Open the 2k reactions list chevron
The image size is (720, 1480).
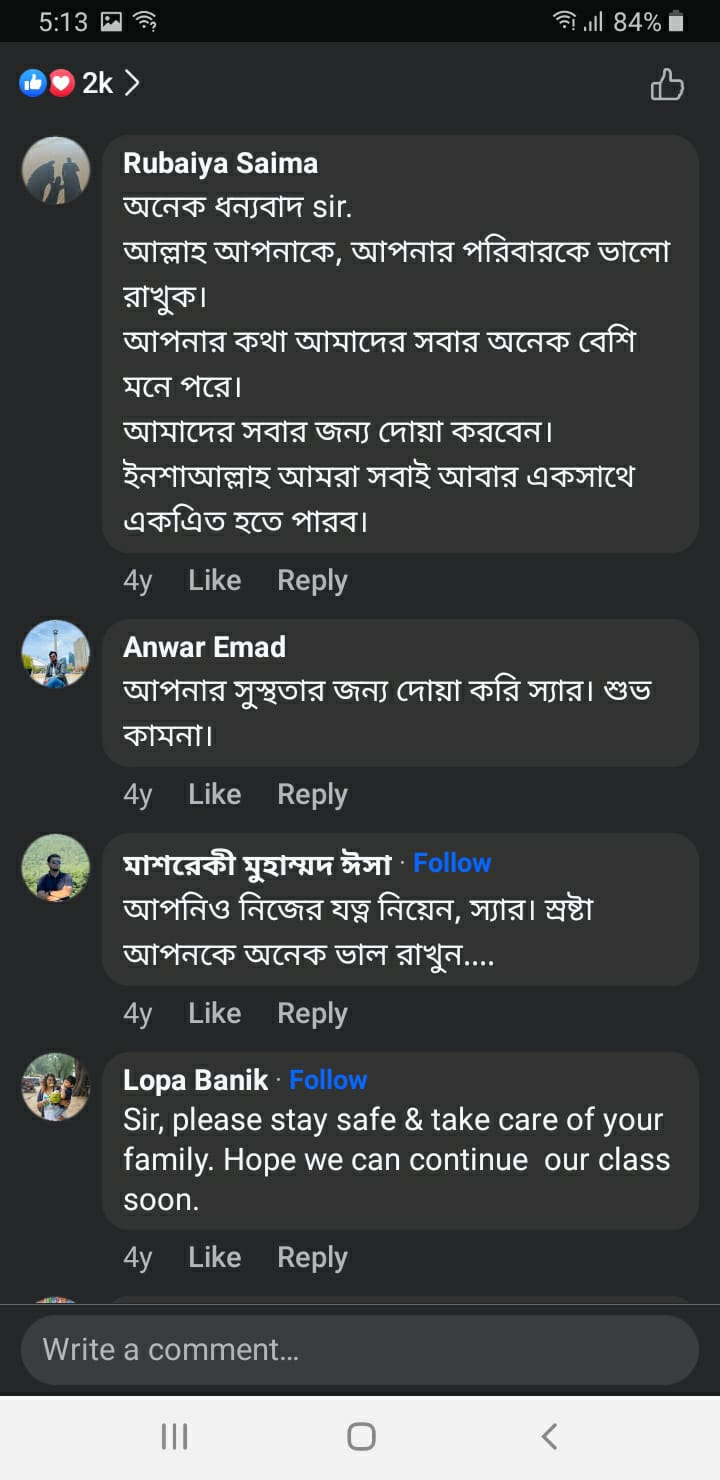(x=132, y=83)
